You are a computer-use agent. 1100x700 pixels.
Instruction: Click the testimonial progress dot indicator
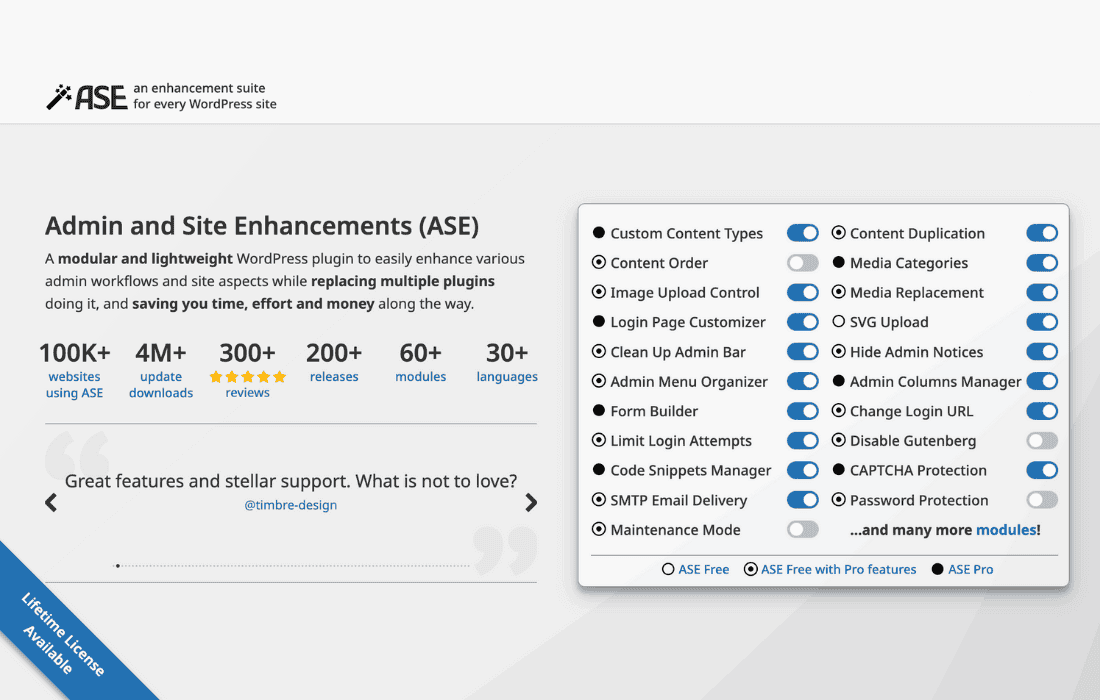[x=118, y=565]
